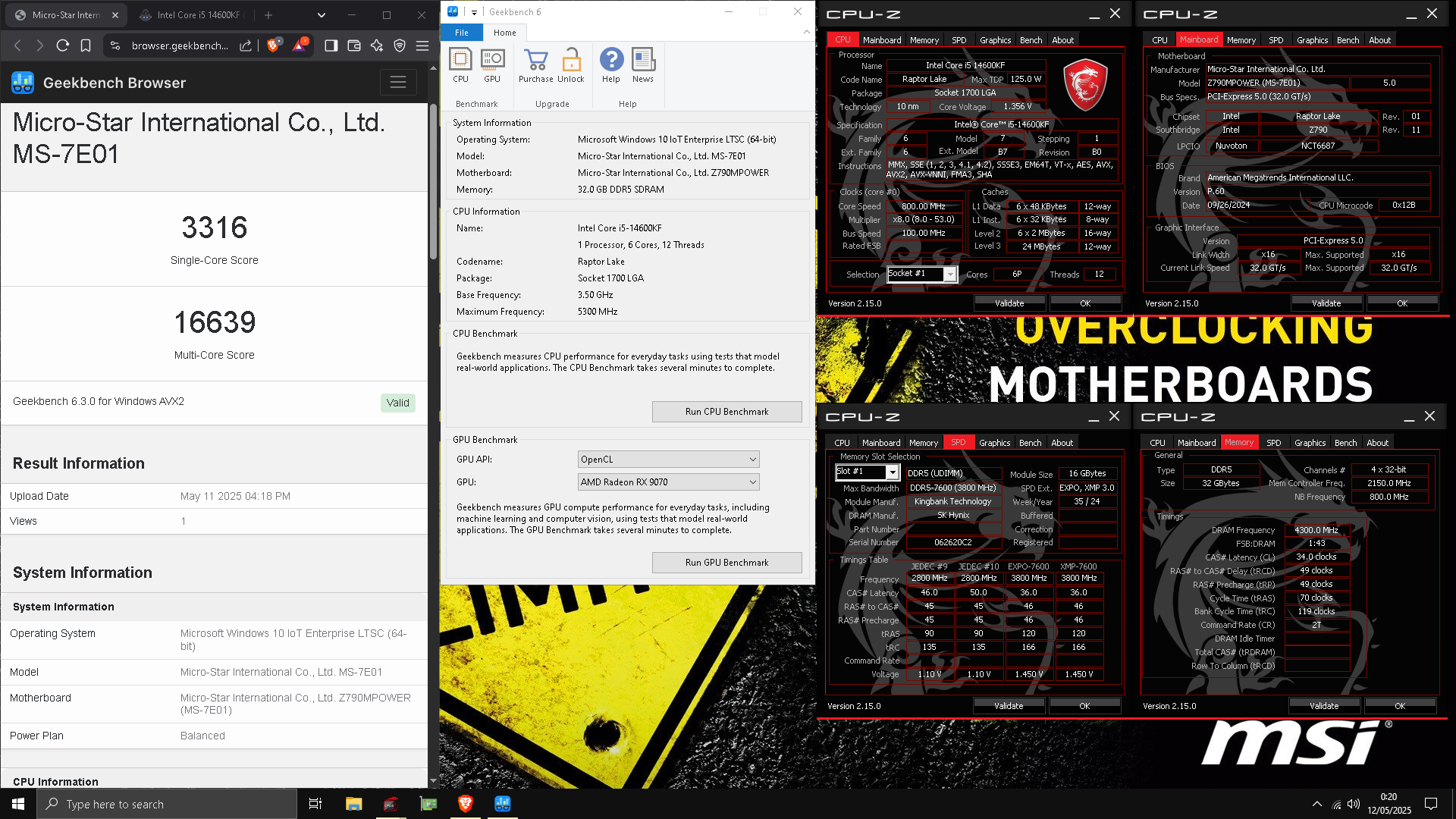The height and width of the screenshot is (819, 1456).
Task: Click Validate in the CPU tab CPU-Z window
Action: click(1009, 303)
